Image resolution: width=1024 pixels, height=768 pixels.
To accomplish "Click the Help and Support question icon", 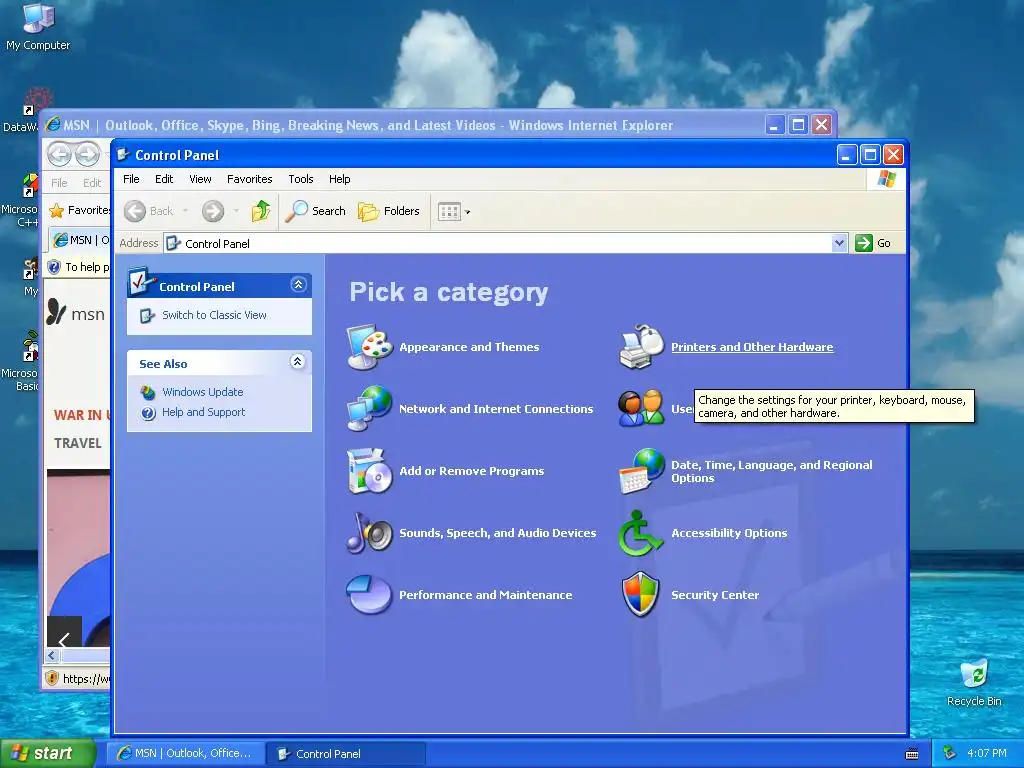I will pos(148,413).
